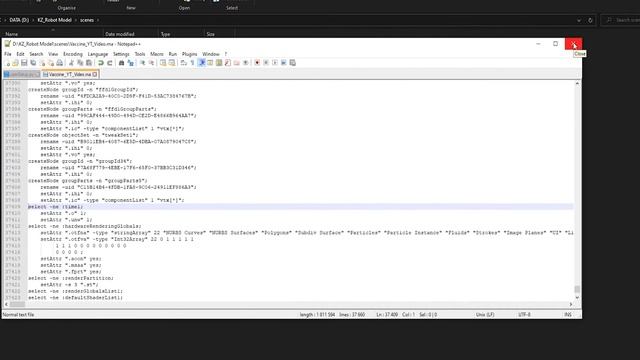This screenshot has width=640, height=360.
Task: Click the Explorer search box
Action: pyautogui.click(x=620, y=20)
